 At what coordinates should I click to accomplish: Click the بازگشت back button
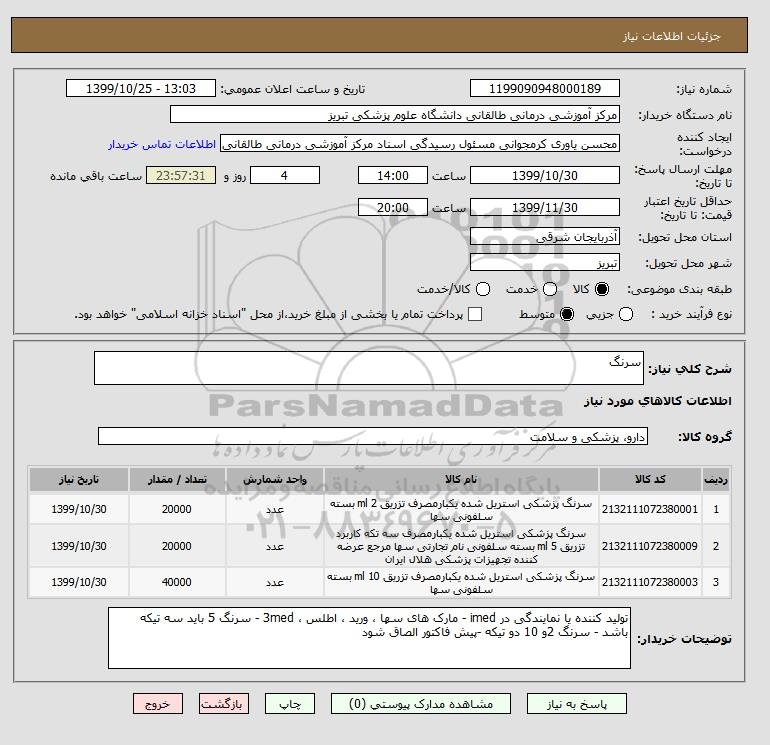[x=223, y=704]
